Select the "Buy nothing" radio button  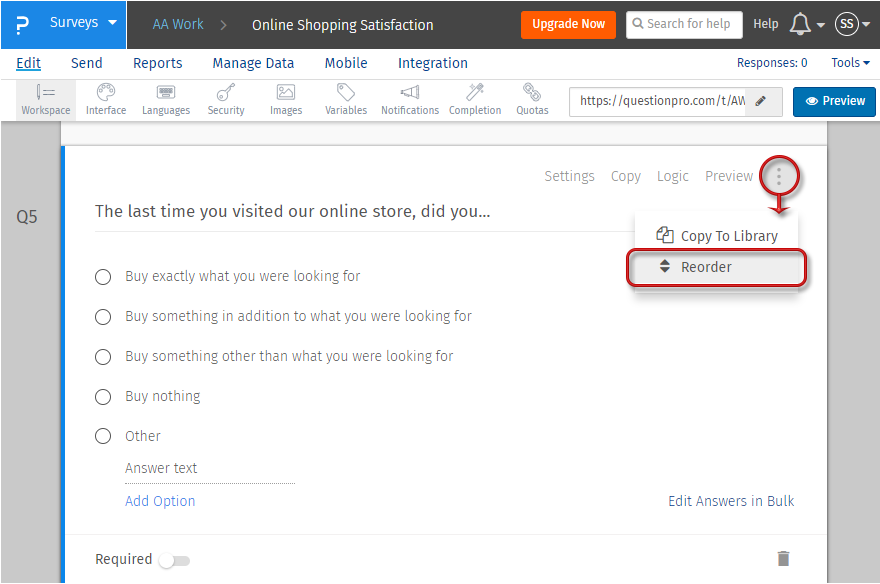pos(103,397)
